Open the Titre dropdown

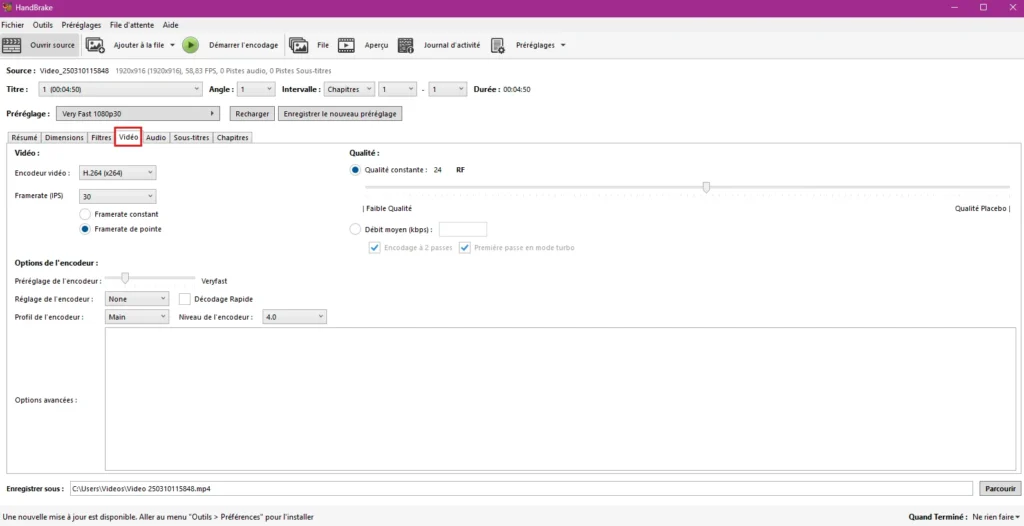(121, 89)
